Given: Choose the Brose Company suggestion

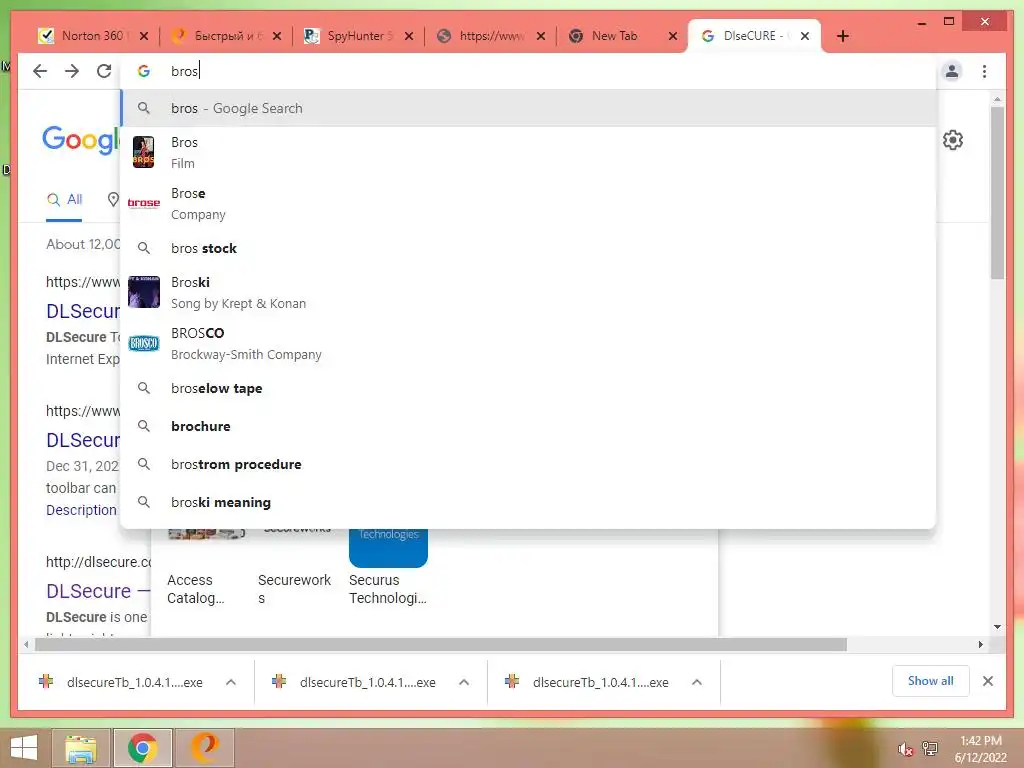Looking at the screenshot, I should point(528,204).
